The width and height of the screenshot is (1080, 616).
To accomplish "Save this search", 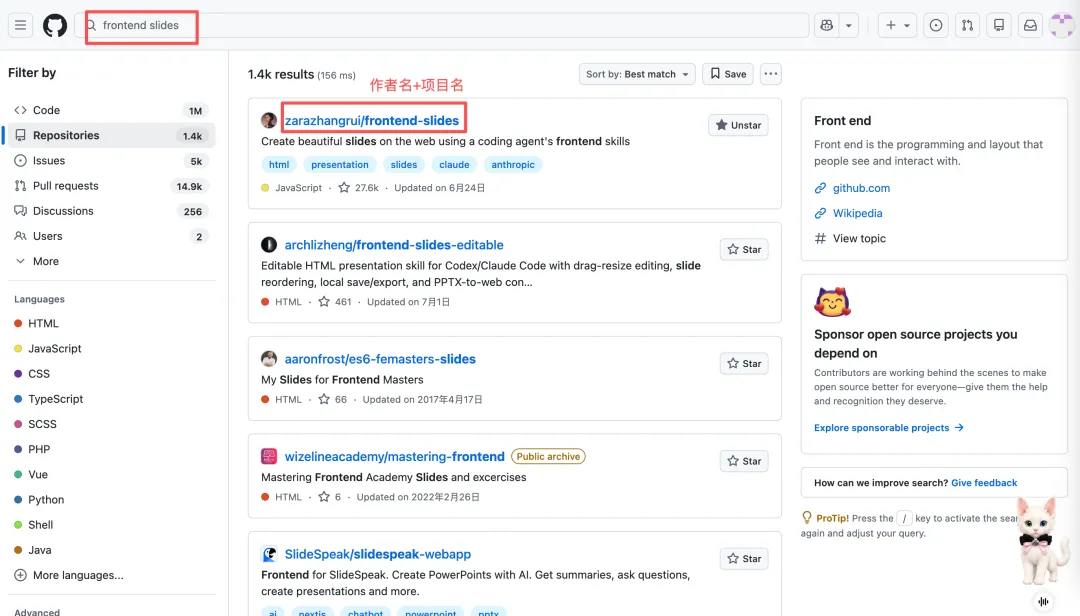I will coord(728,74).
